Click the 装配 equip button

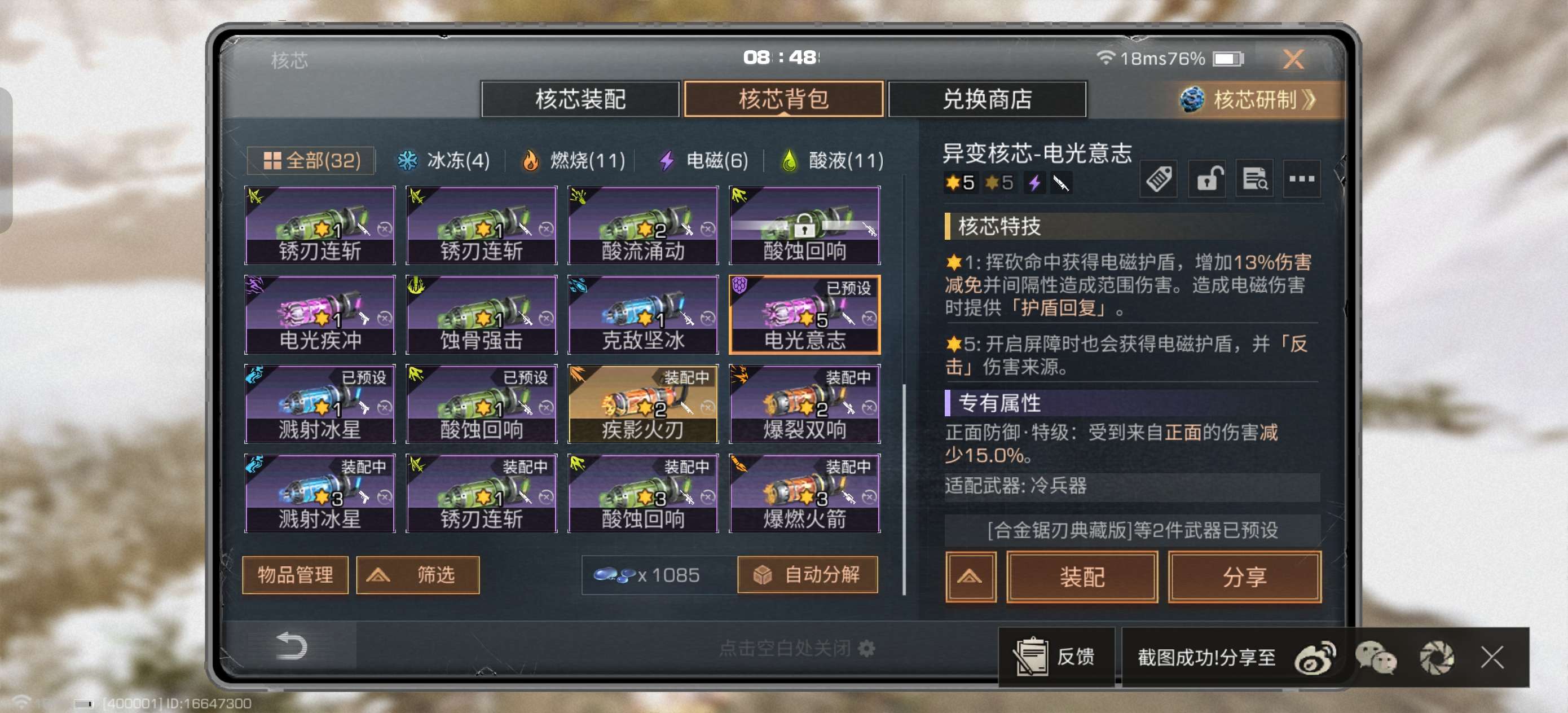pyautogui.click(x=1082, y=576)
